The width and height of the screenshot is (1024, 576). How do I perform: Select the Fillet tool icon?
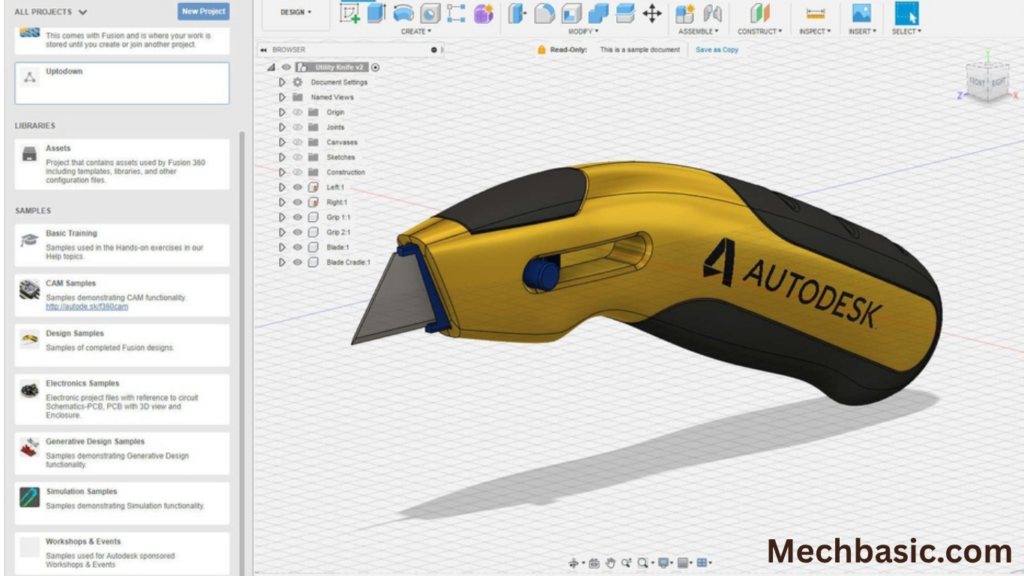(x=544, y=13)
